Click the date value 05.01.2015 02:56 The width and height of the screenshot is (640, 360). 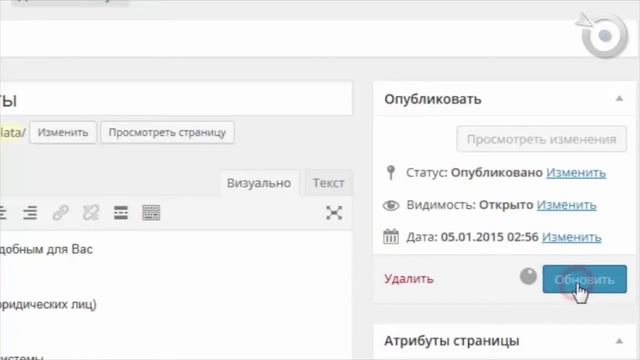tap(489, 237)
